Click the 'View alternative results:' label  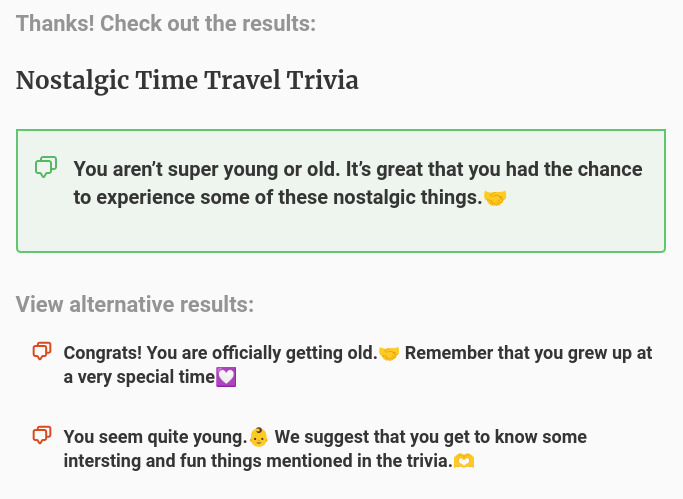point(135,304)
